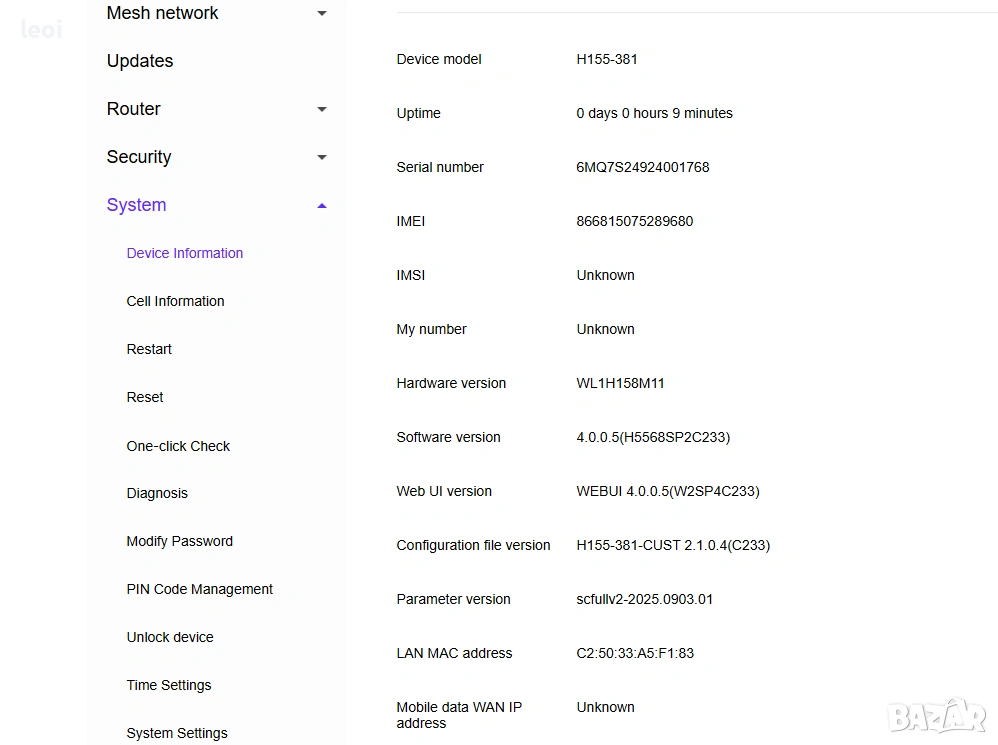Run One-click Check
The height and width of the screenshot is (745, 998).
[x=178, y=446]
